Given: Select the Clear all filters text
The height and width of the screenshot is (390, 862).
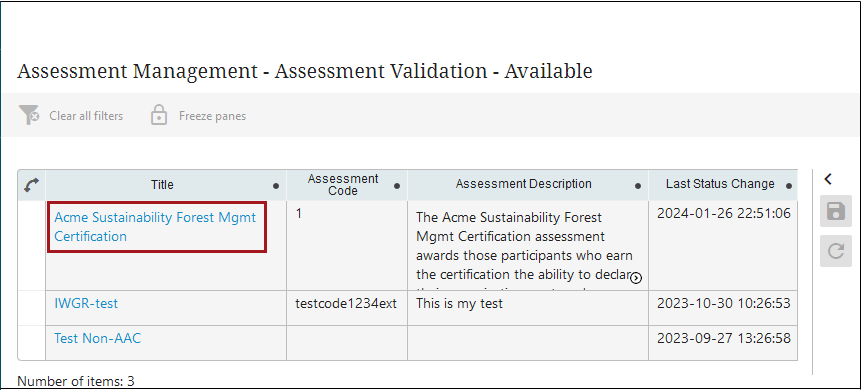Looking at the screenshot, I should click(x=86, y=116).
